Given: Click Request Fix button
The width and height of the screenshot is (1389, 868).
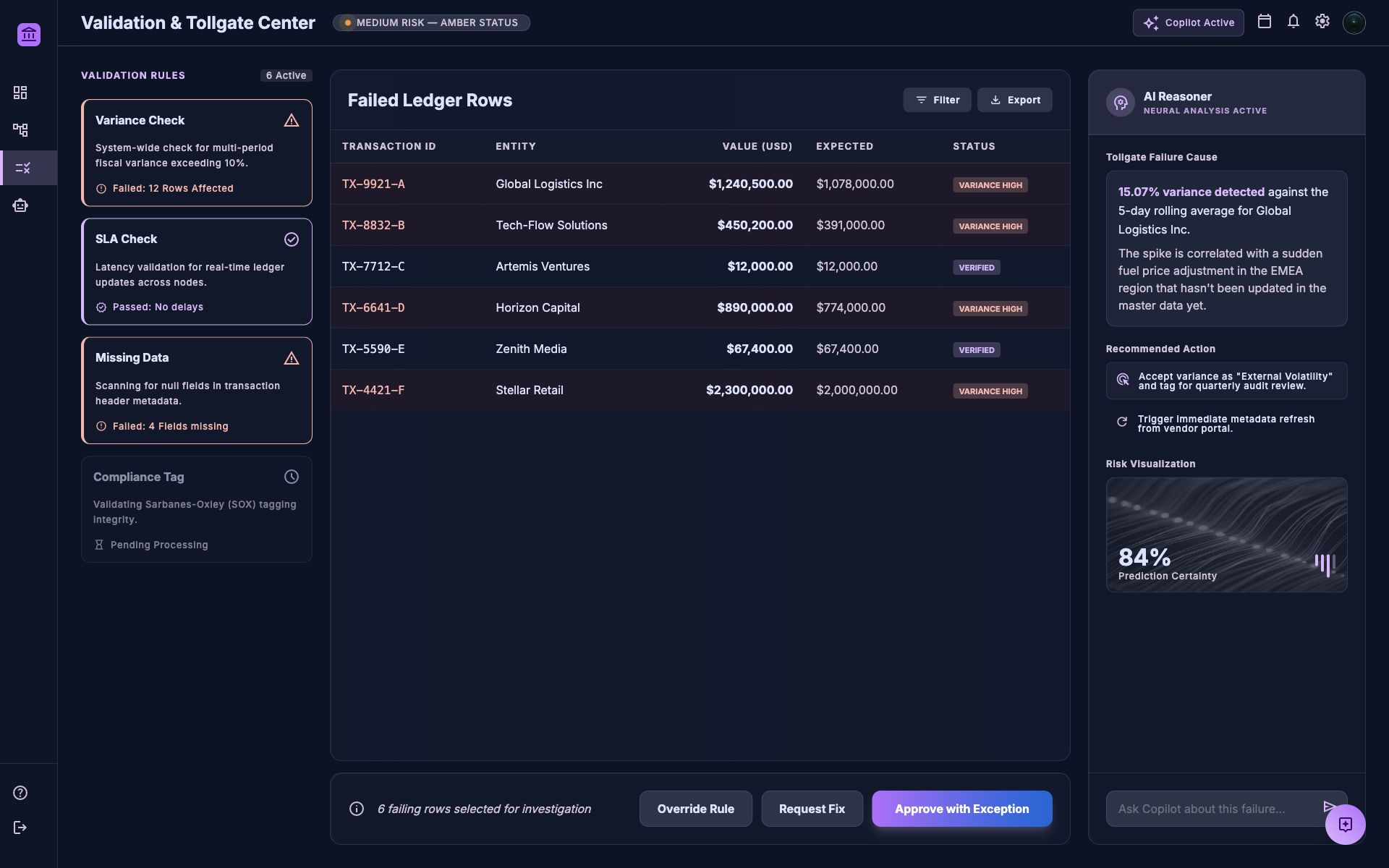Looking at the screenshot, I should (x=812, y=809).
